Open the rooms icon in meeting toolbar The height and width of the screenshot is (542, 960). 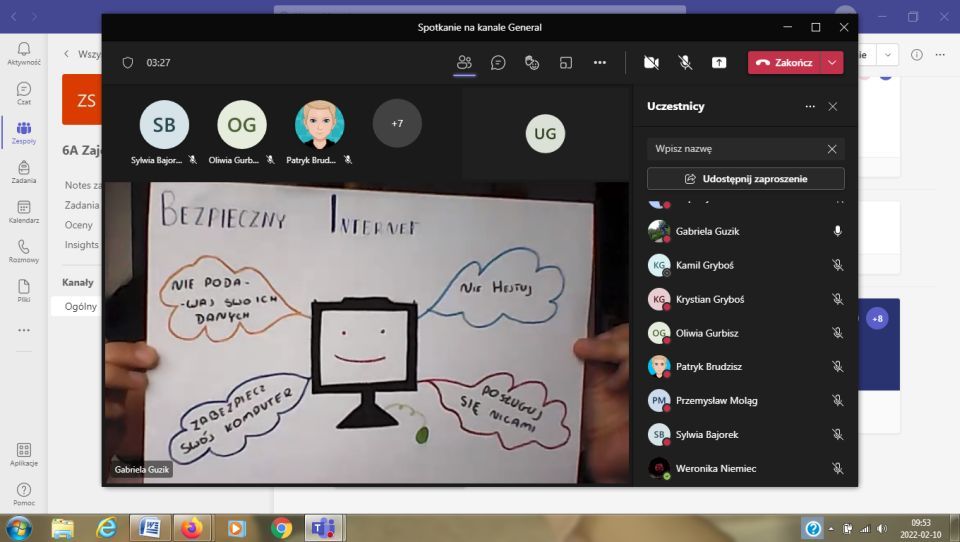click(x=566, y=62)
